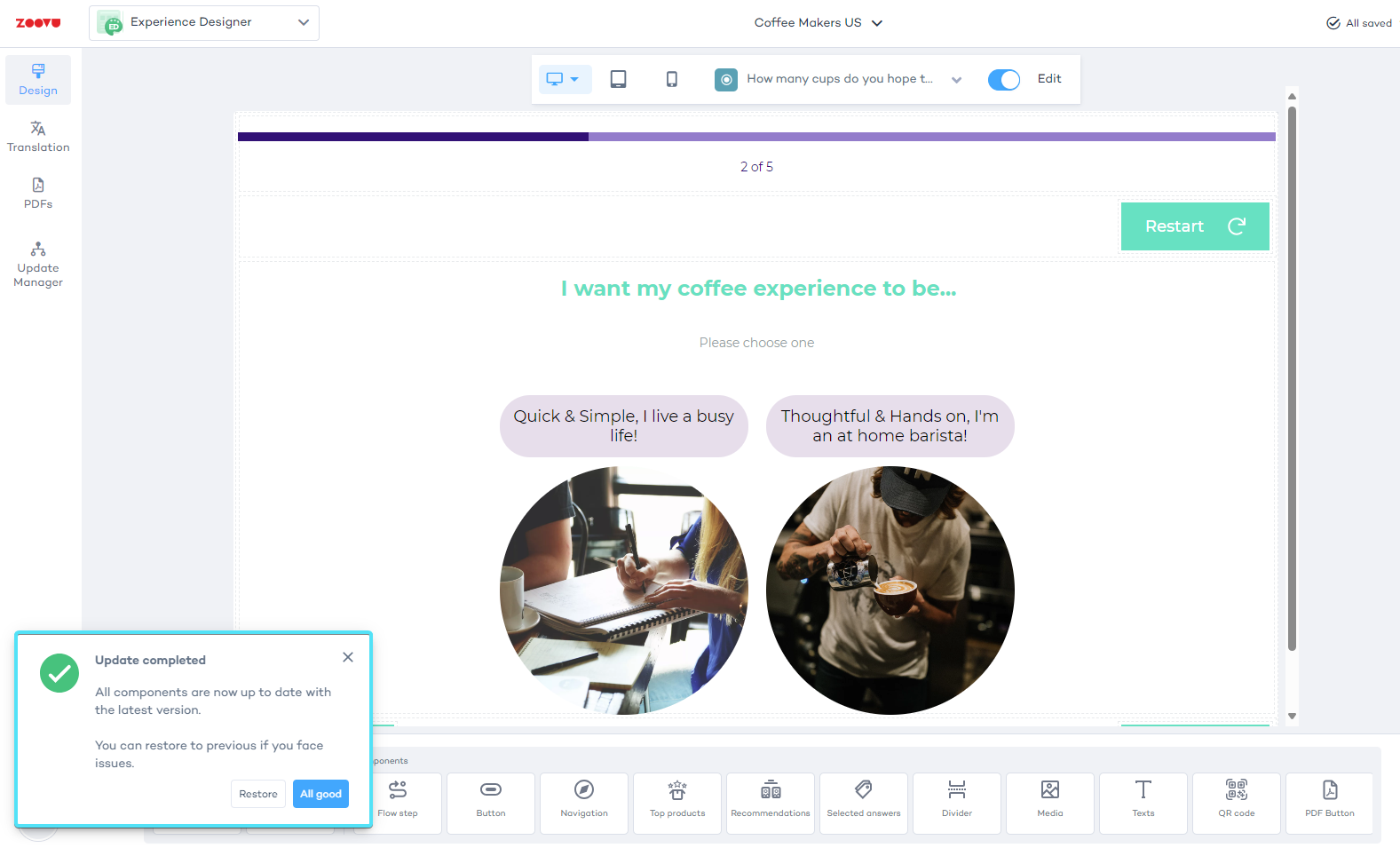Choose the 'Thoughtful & Hands on' answer option
This screenshot has width=1400, height=848.
(x=890, y=426)
